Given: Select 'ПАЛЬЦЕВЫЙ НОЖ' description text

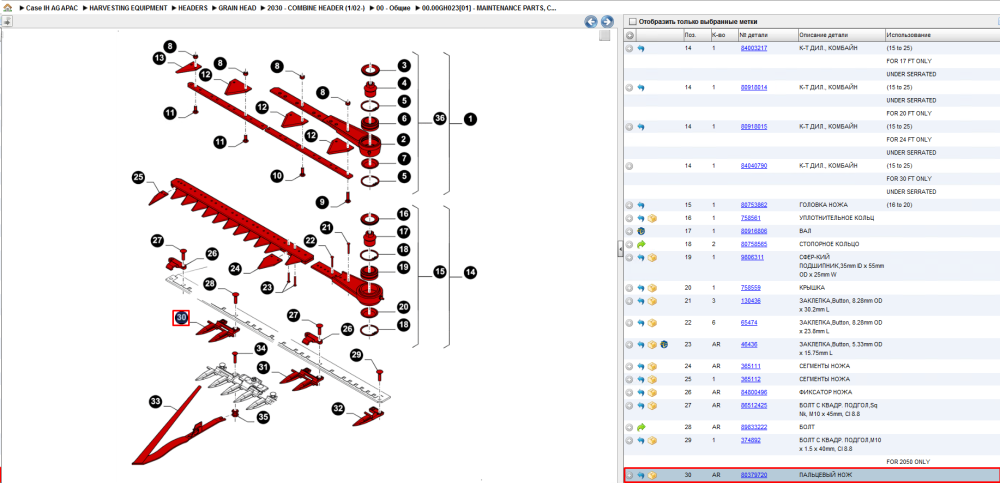Looking at the screenshot, I should [825, 475].
